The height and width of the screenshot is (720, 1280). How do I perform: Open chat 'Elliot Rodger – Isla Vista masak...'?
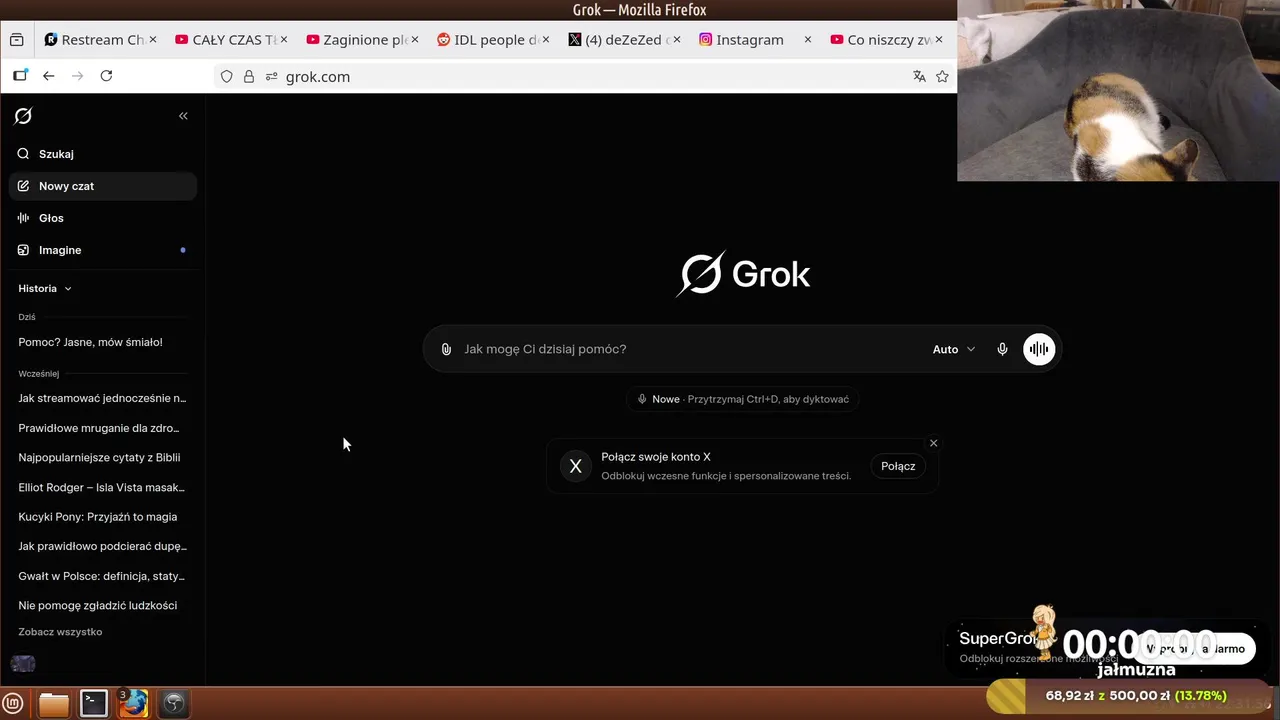click(103, 487)
